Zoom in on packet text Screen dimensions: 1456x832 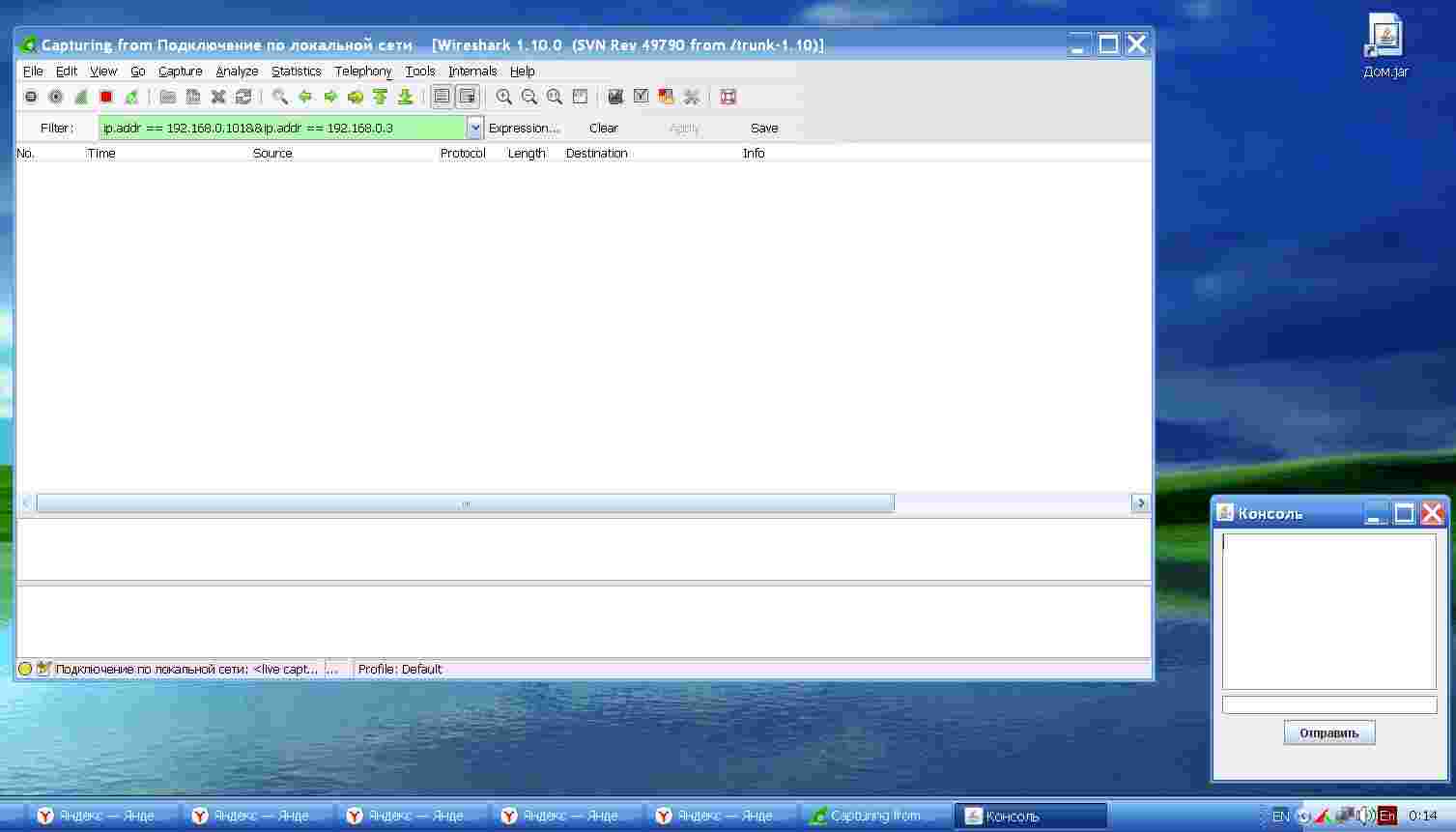(x=504, y=97)
